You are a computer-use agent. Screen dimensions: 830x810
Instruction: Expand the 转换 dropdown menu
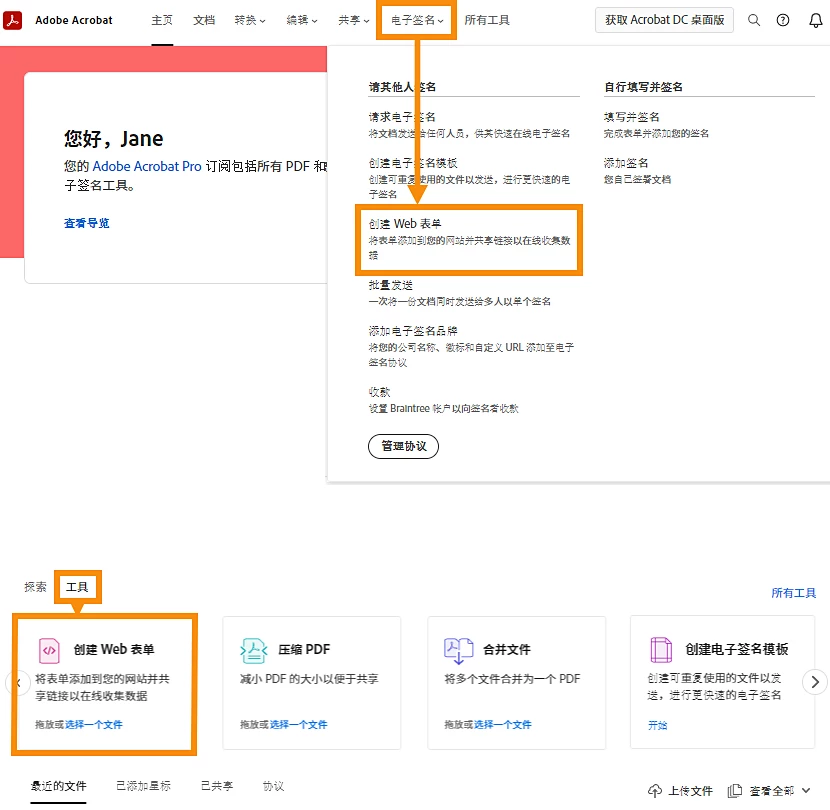(250, 20)
